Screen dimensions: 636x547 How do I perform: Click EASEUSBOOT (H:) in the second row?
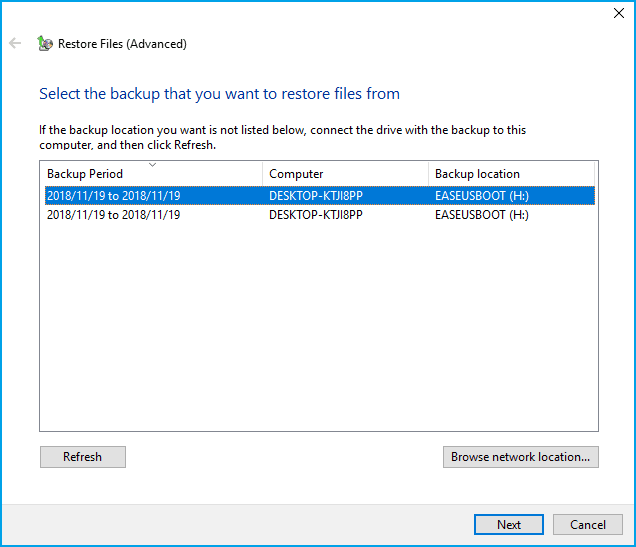point(482,215)
